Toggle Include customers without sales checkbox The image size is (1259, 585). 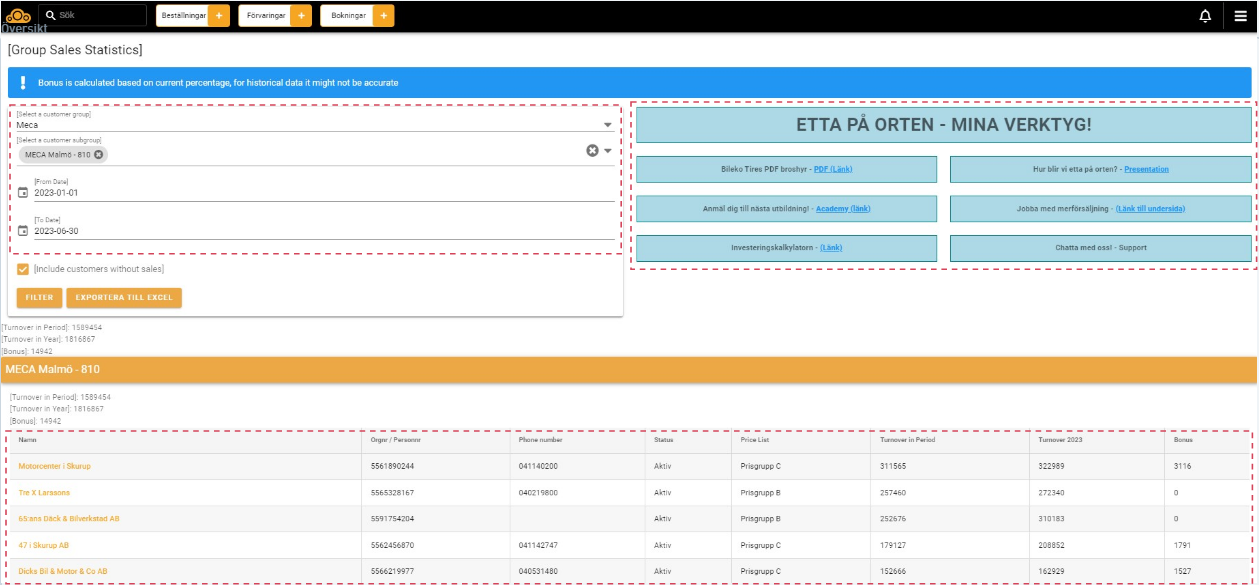coord(23,269)
